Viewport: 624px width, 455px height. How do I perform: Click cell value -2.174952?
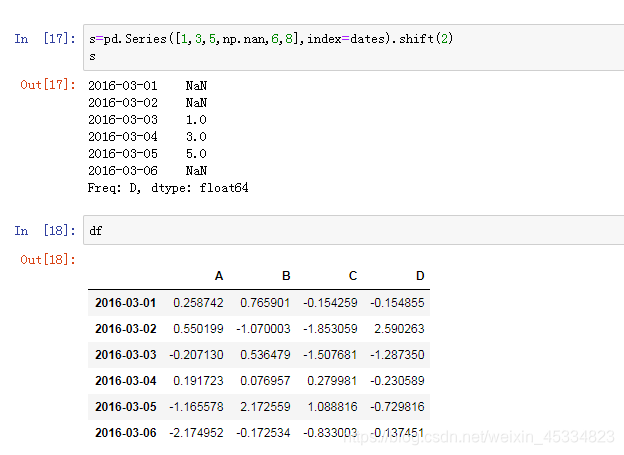197,433
